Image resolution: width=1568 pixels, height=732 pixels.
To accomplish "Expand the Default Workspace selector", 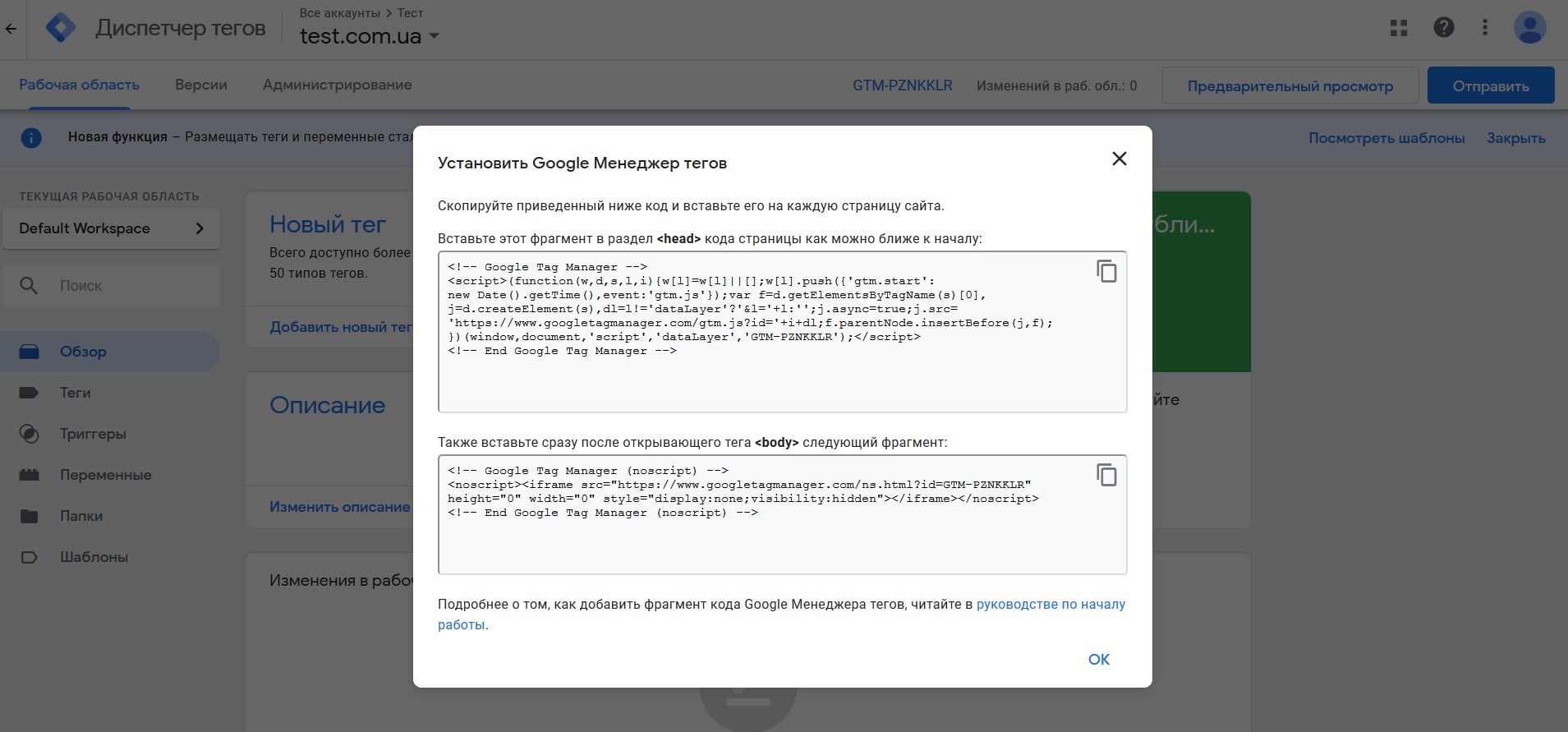I will click(x=111, y=228).
